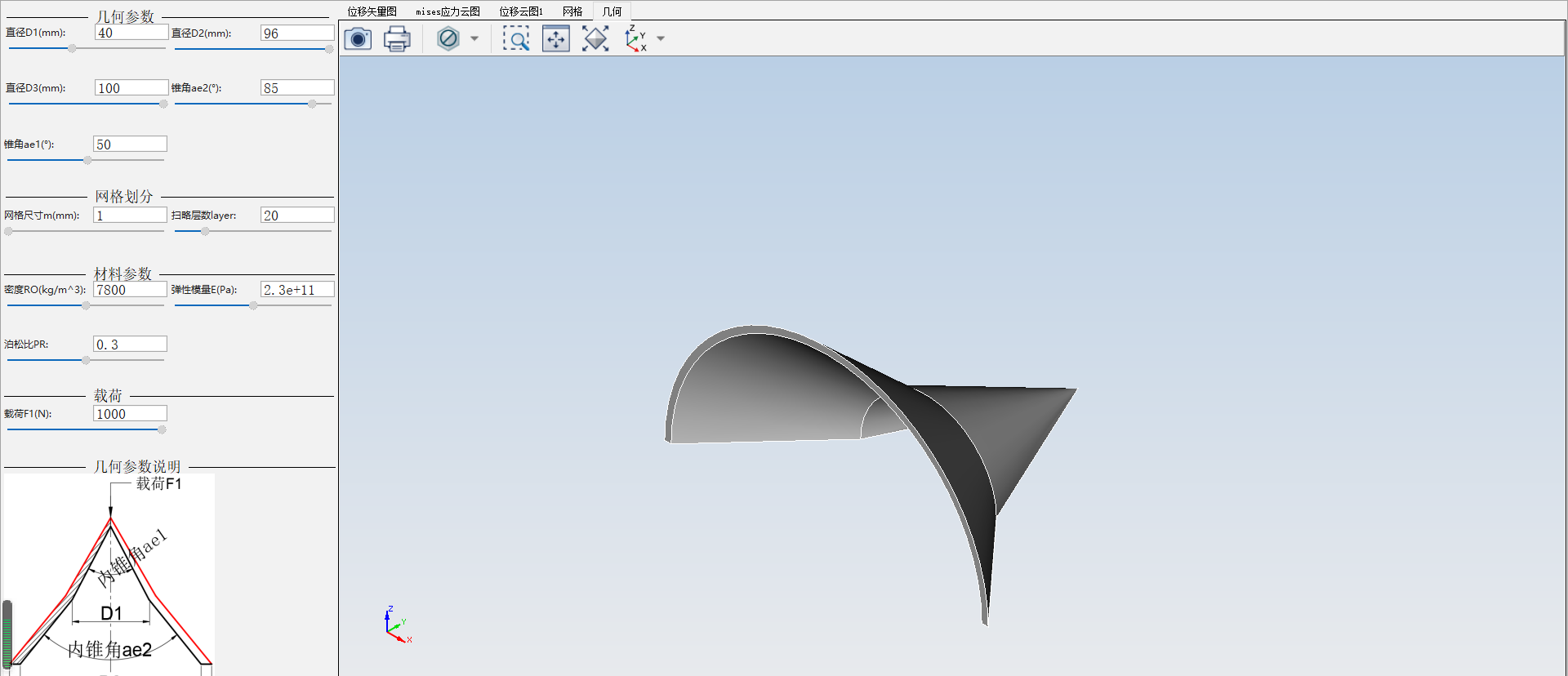
Task: Switch to the 几何 tab
Action: [x=612, y=11]
